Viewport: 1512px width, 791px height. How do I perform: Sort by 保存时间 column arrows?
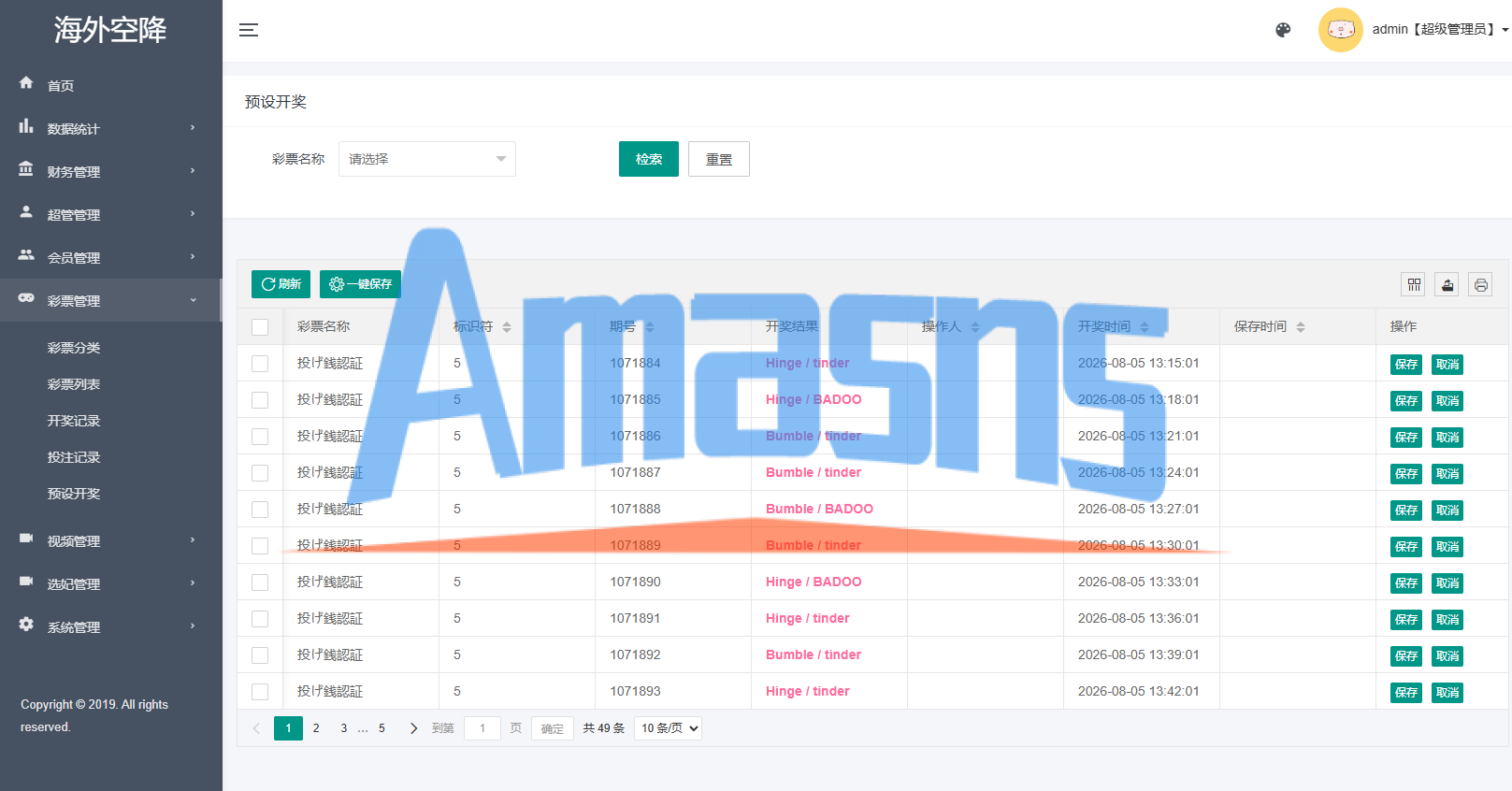(1301, 327)
